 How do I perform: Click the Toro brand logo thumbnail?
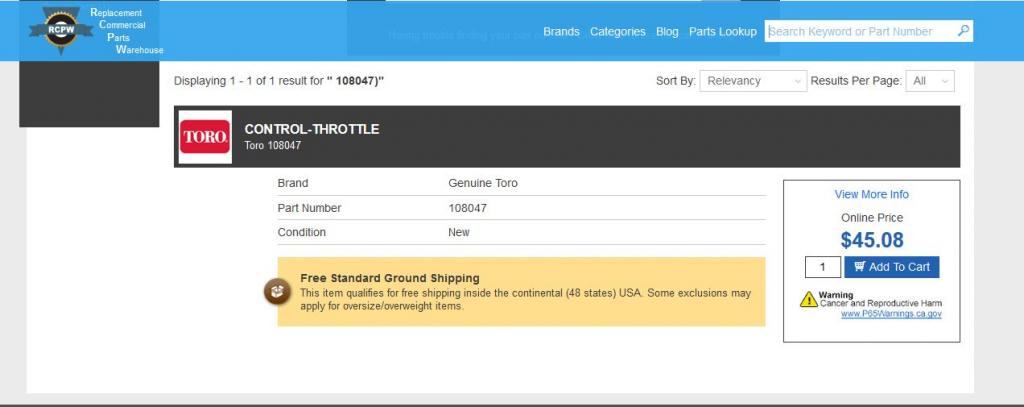205,137
